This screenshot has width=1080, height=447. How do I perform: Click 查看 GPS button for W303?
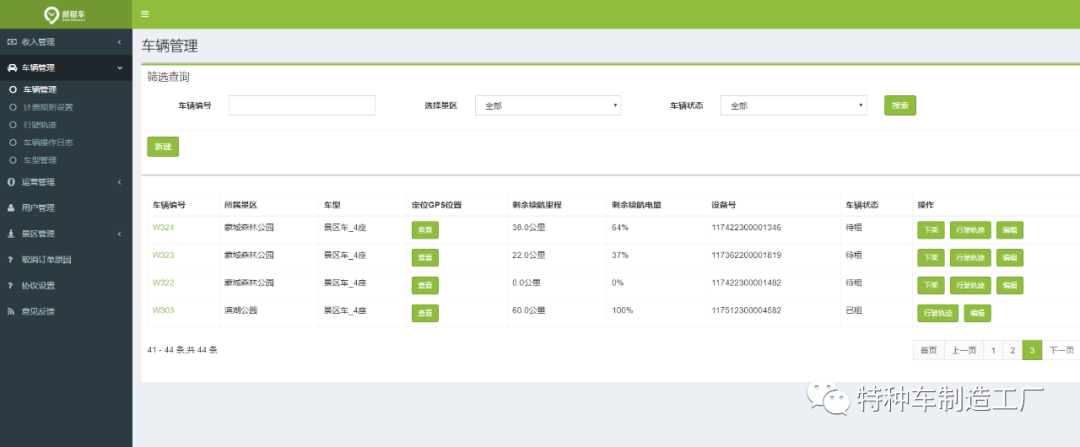point(425,313)
